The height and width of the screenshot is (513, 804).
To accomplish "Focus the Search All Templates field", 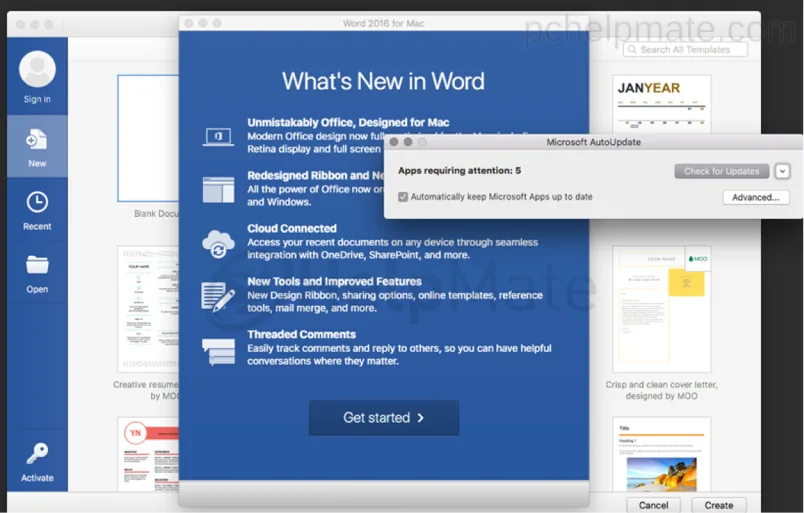I will tap(685, 49).
